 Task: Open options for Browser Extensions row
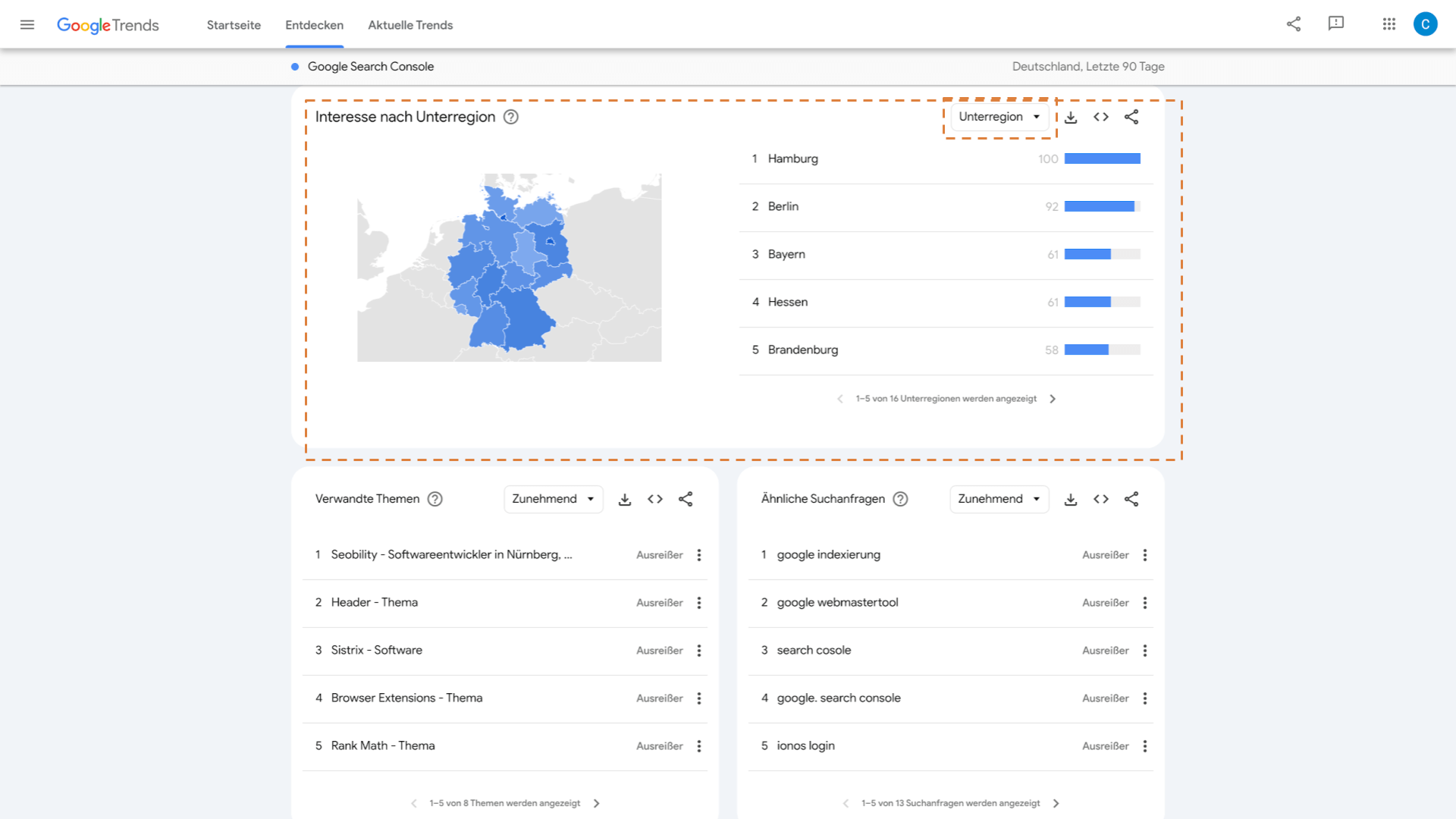(699, 698)
